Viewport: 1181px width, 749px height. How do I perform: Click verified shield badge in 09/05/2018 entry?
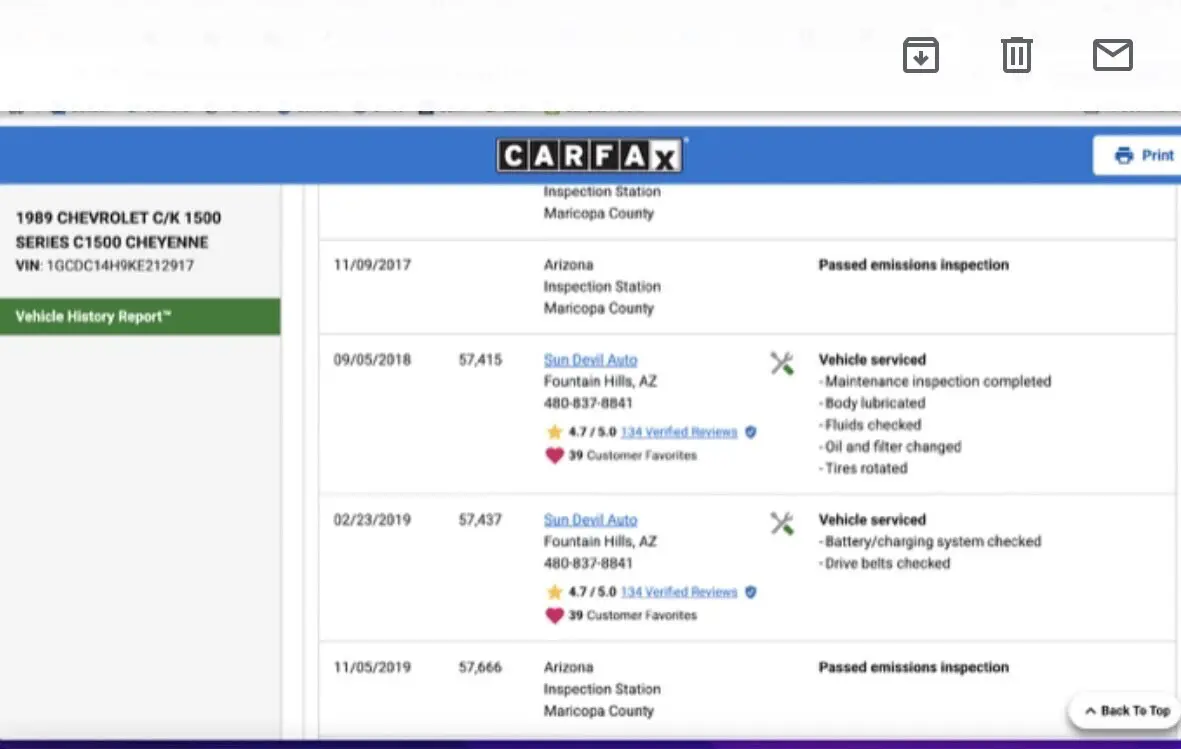pos(751,432)
